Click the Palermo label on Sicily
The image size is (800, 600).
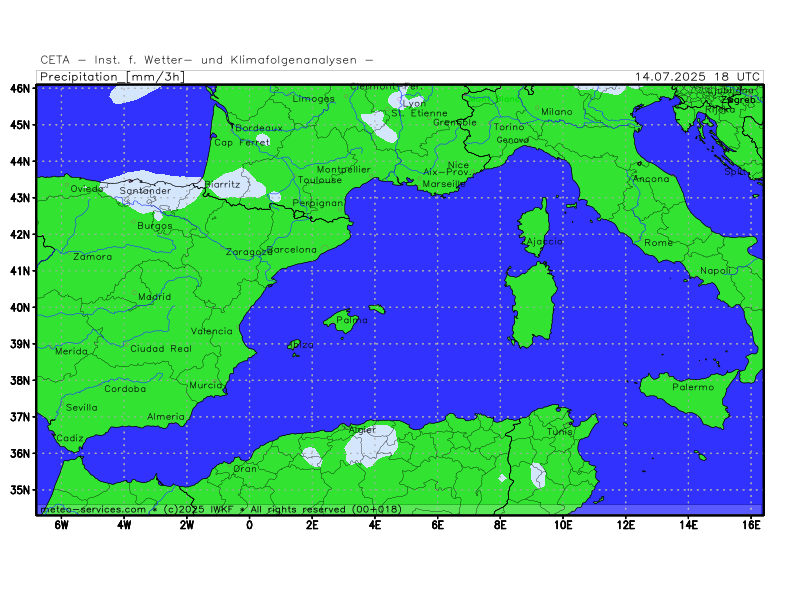693,387
